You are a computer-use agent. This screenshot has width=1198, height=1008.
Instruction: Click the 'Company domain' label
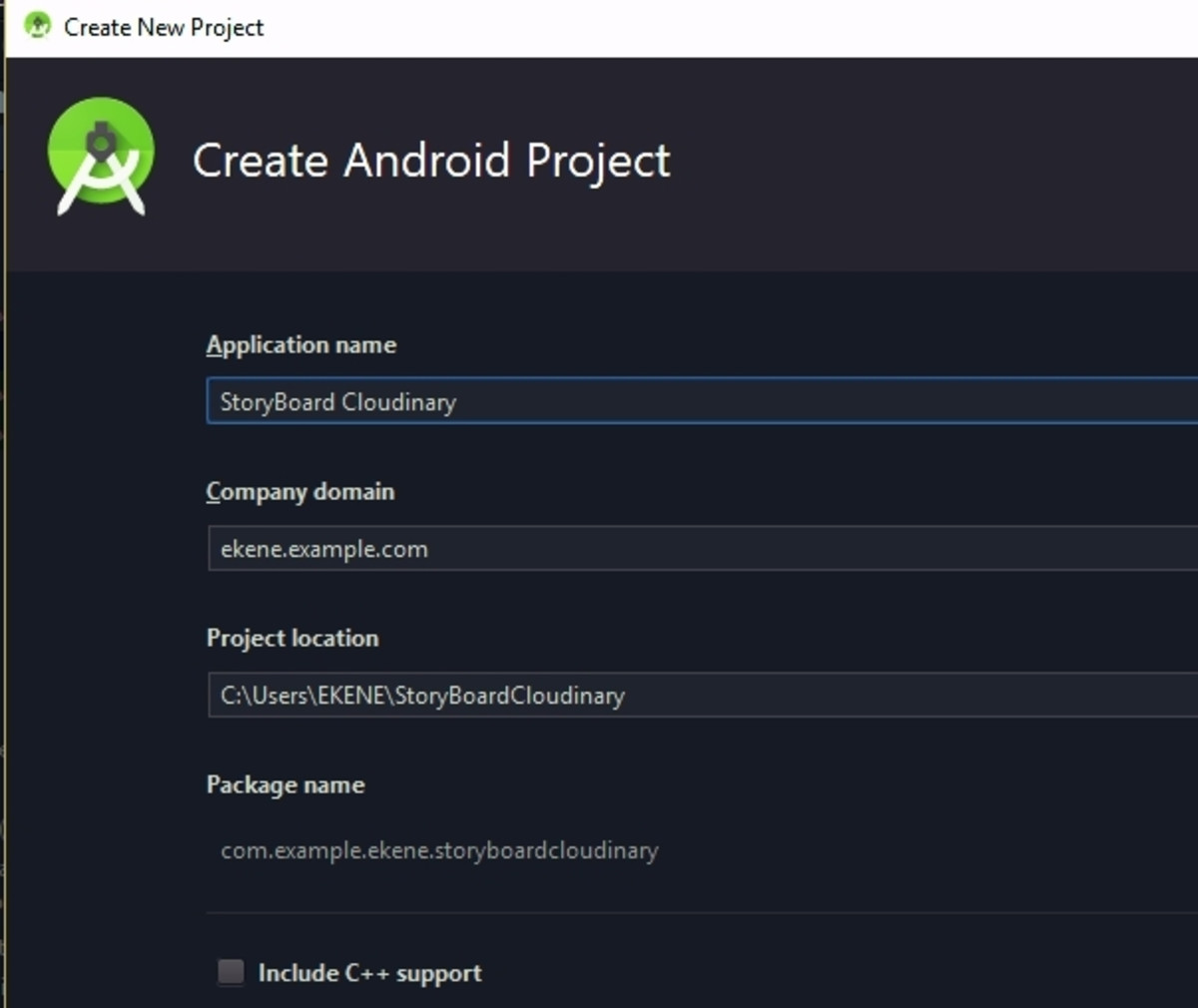(x=300, y=492)
